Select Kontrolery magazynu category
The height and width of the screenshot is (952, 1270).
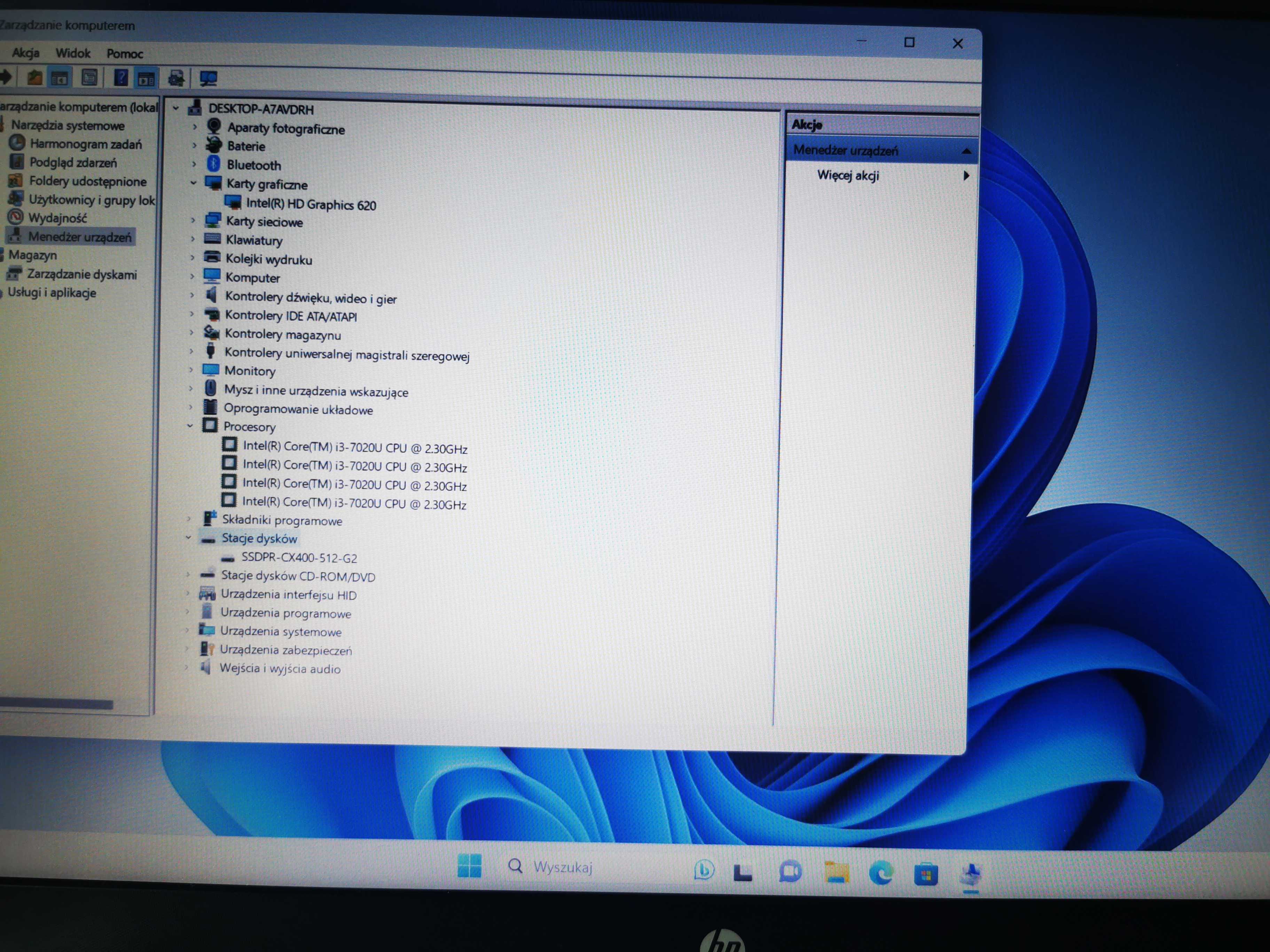[x=282, y=334]
